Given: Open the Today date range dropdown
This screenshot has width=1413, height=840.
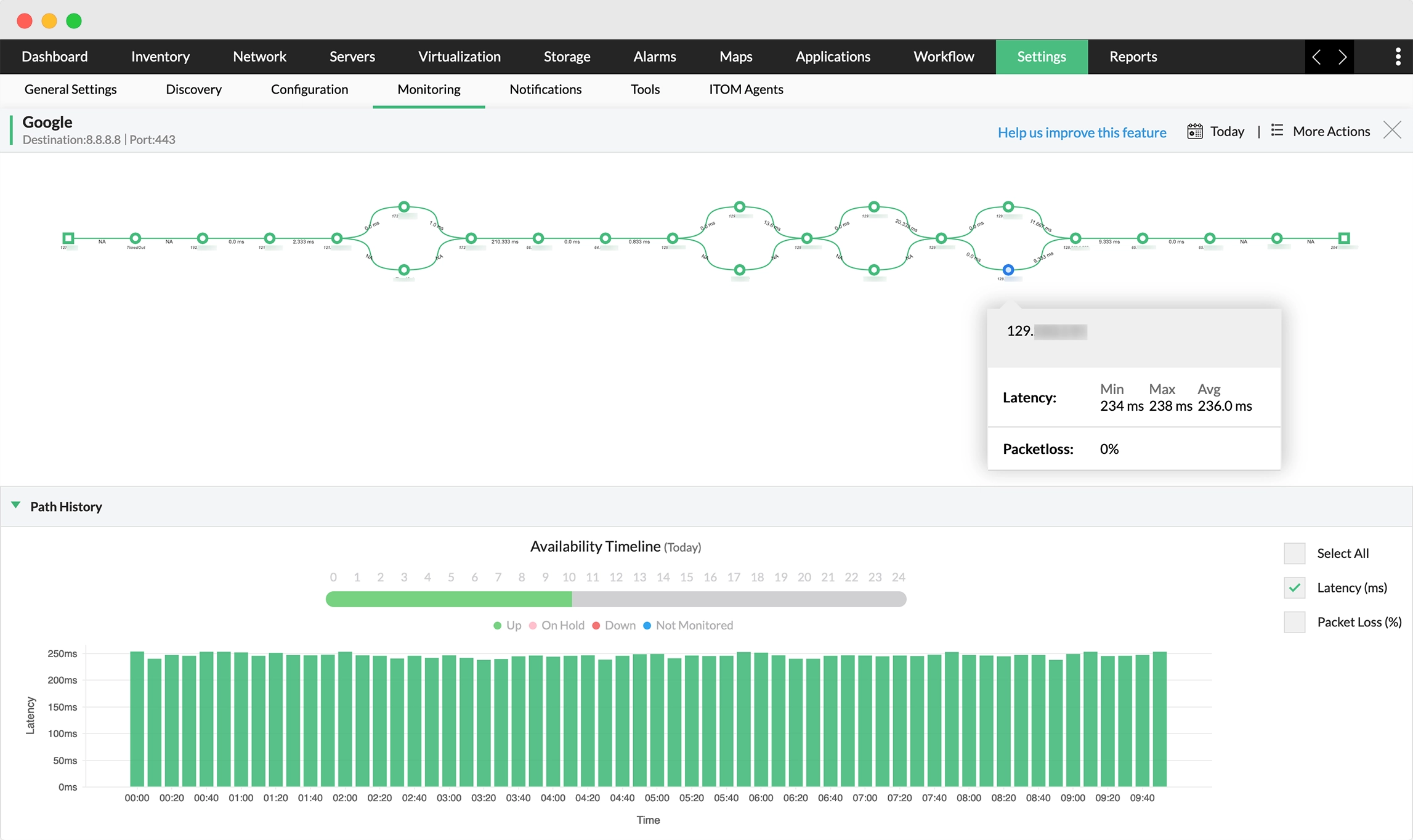Looking at the screenshot, I should coord(1226,131).
